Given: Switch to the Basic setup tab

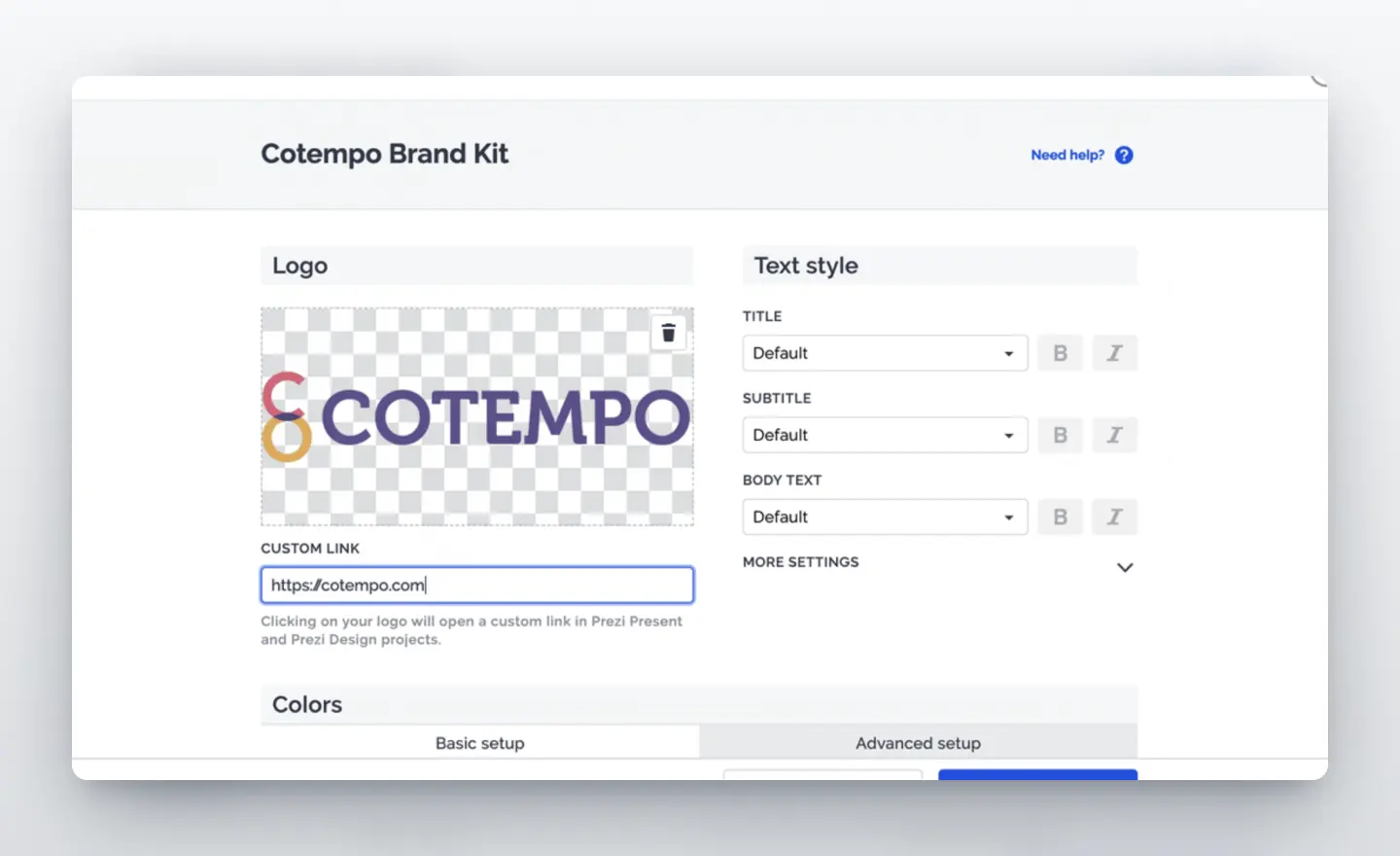Looking at the screenshot, I should click(479, 743).
